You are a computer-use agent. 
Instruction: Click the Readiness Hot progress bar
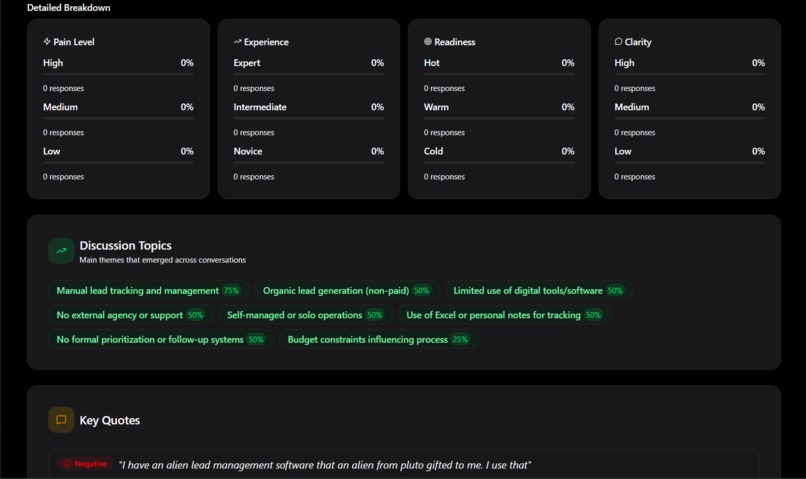(x=499, y=75)
